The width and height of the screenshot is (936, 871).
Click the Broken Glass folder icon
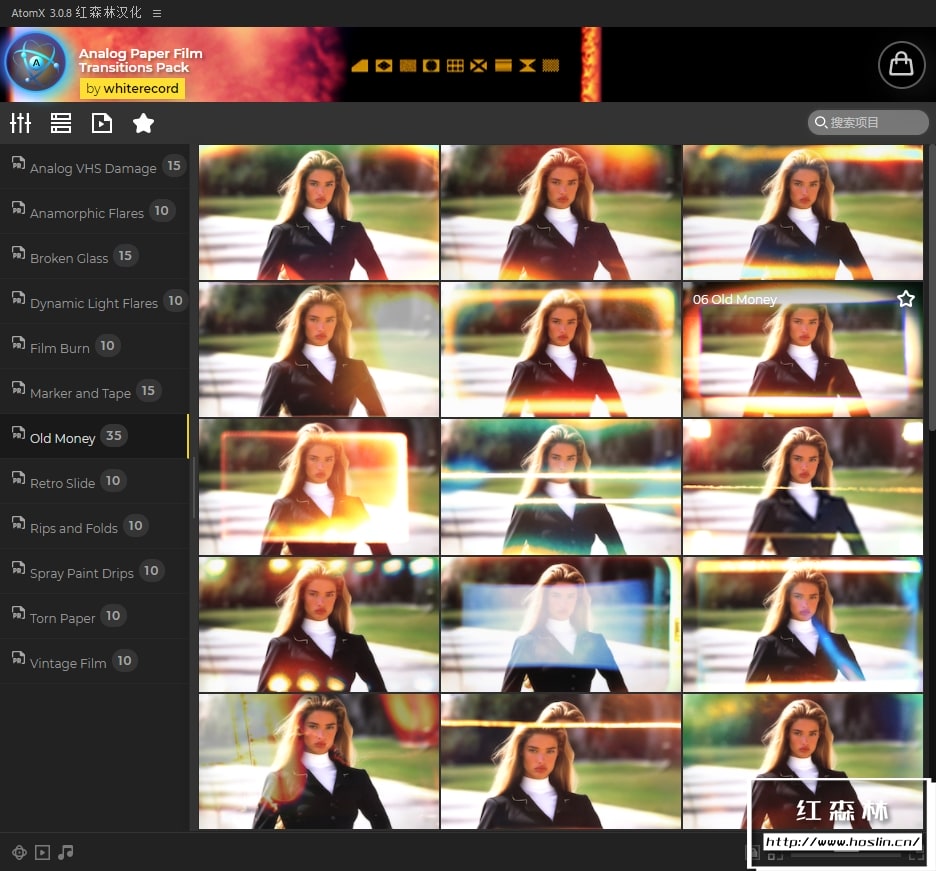click(x=19, y=253)
